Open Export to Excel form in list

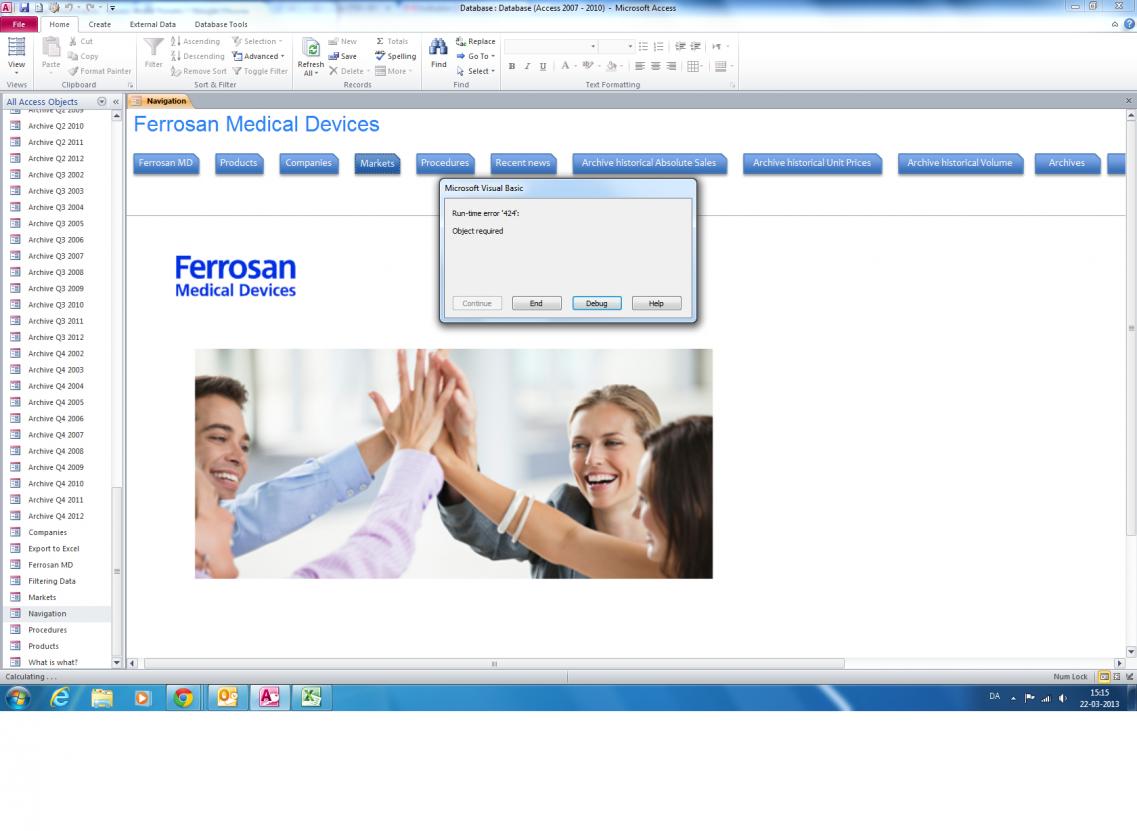[x=56, y=549]
